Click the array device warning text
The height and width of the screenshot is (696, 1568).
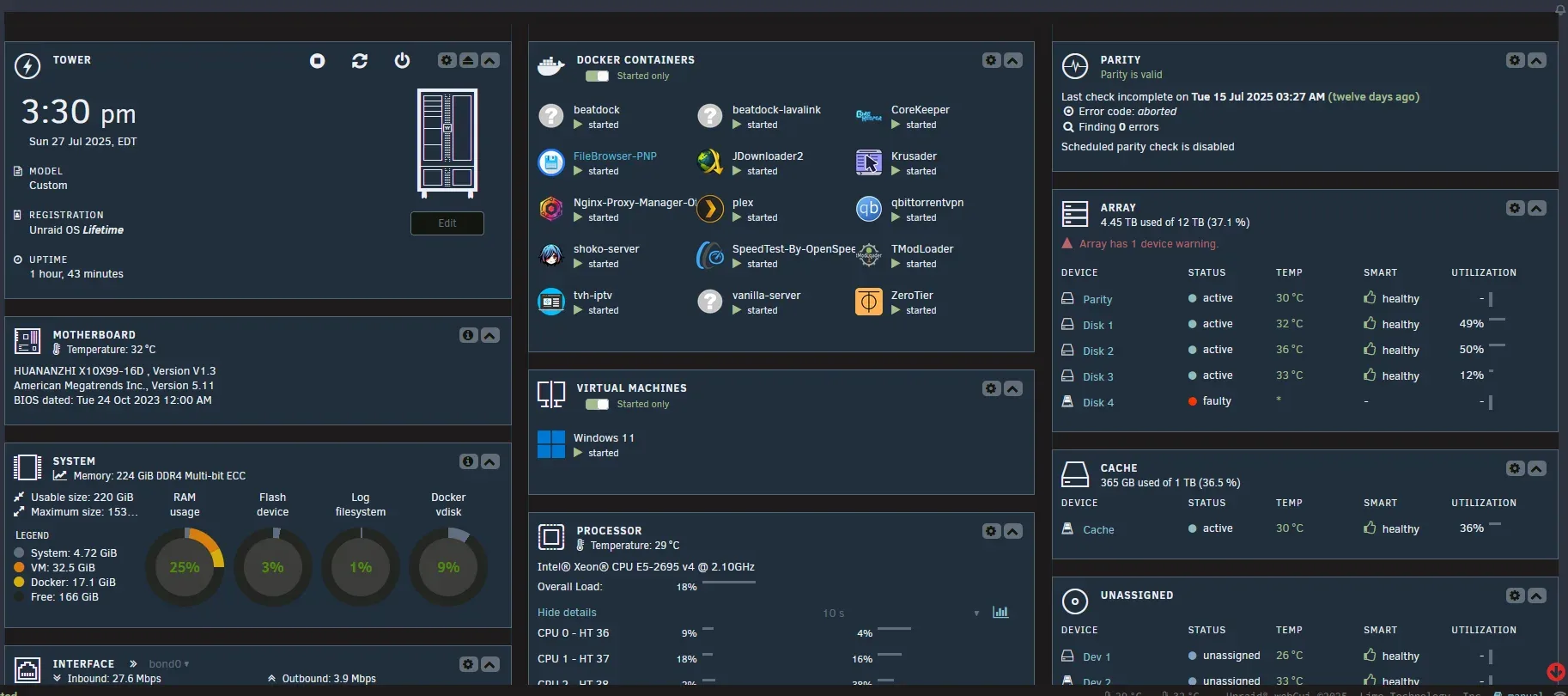coord(1148,244)
